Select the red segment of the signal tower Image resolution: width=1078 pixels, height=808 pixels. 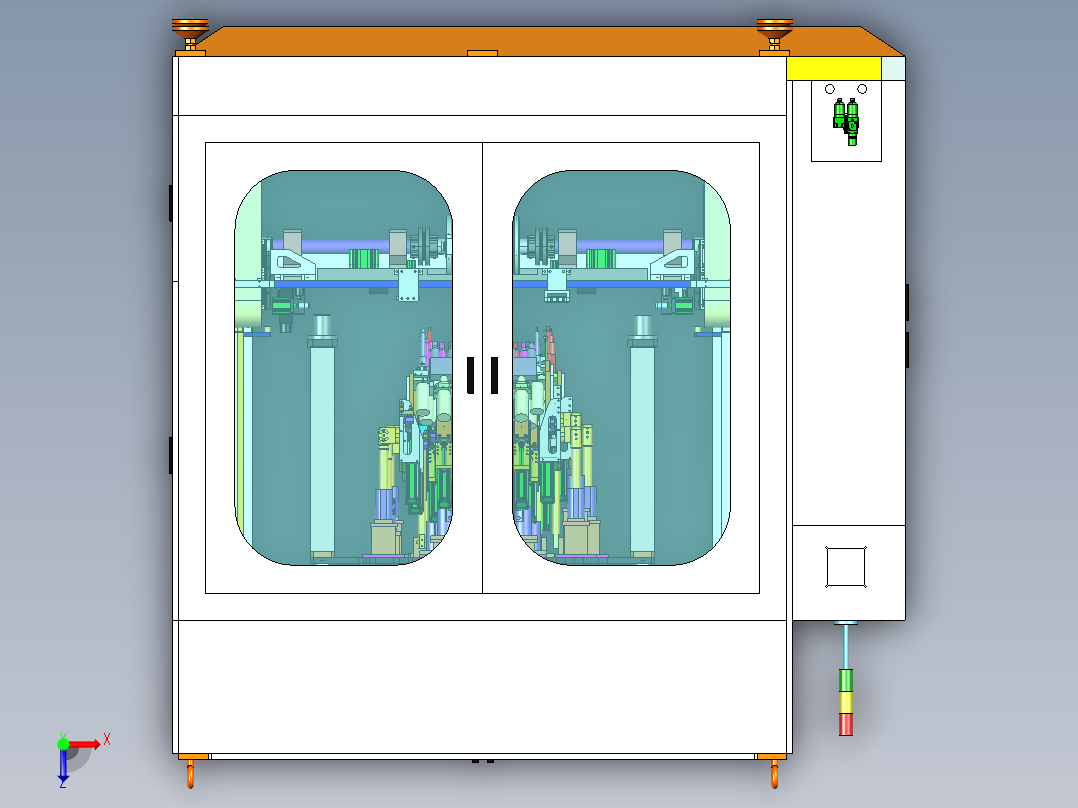tap(846, 724)
